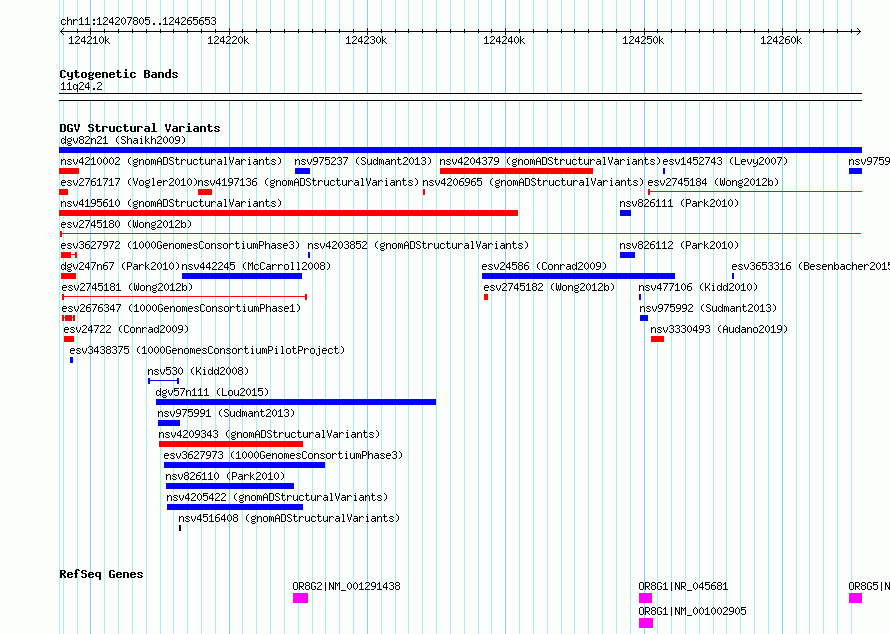This screenshot has width=890, height=634.
Task: Open nsv530 (Kidd2008) label
Action: point(198,371)
